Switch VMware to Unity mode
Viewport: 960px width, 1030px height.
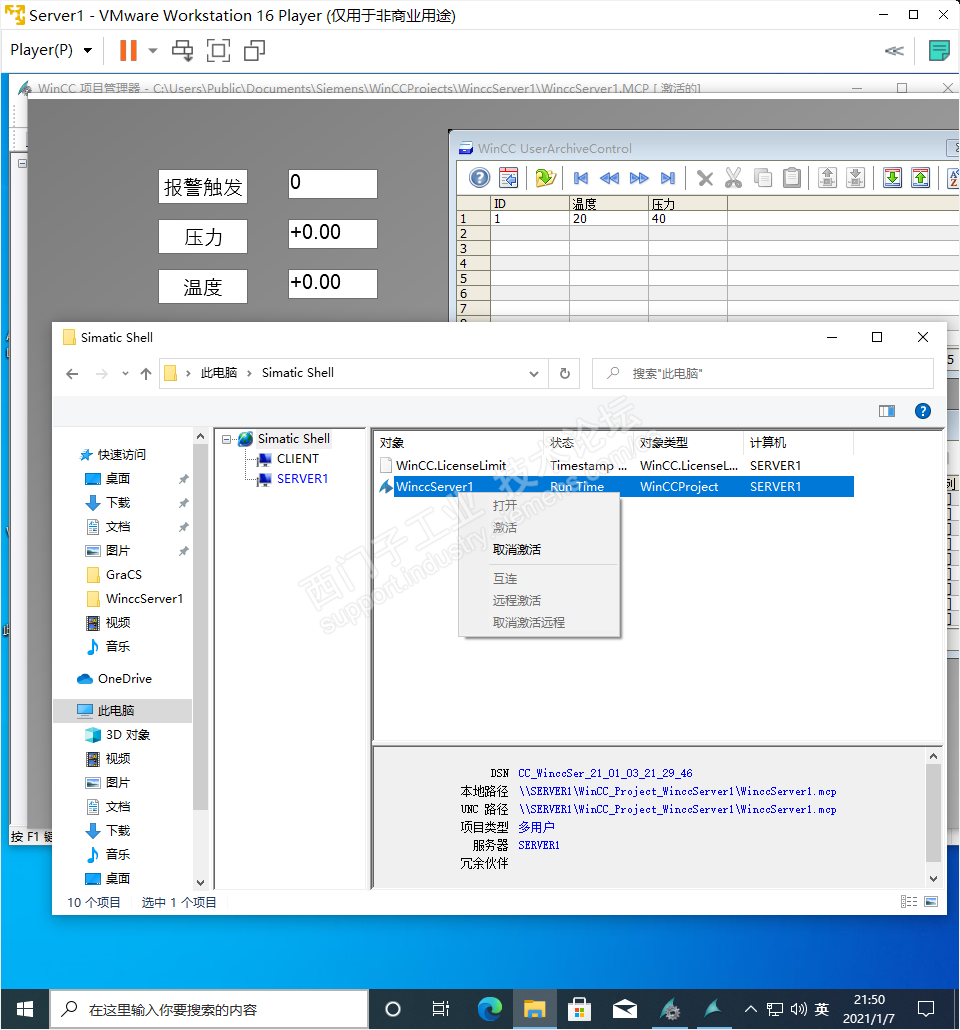(254, 51)
